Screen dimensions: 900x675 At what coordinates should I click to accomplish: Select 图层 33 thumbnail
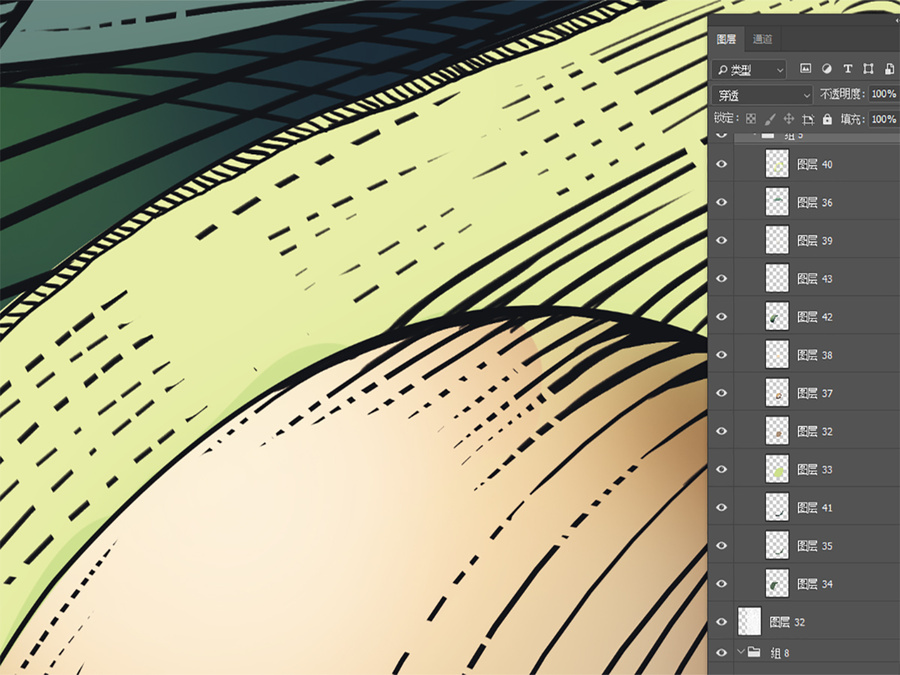(x=777, y=470)
